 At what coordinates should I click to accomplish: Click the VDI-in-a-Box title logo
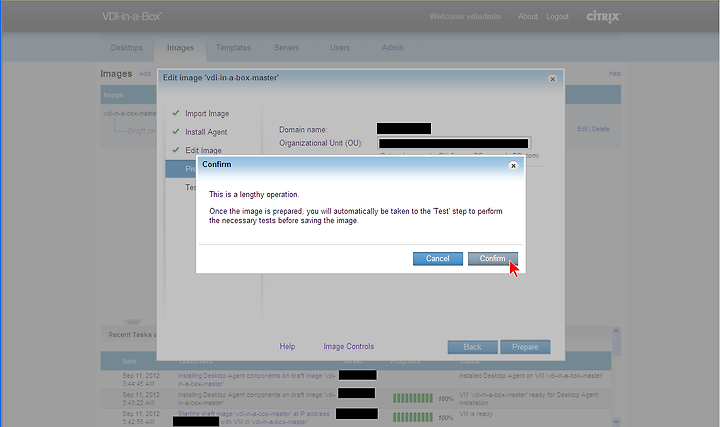[x=132, y=17]
